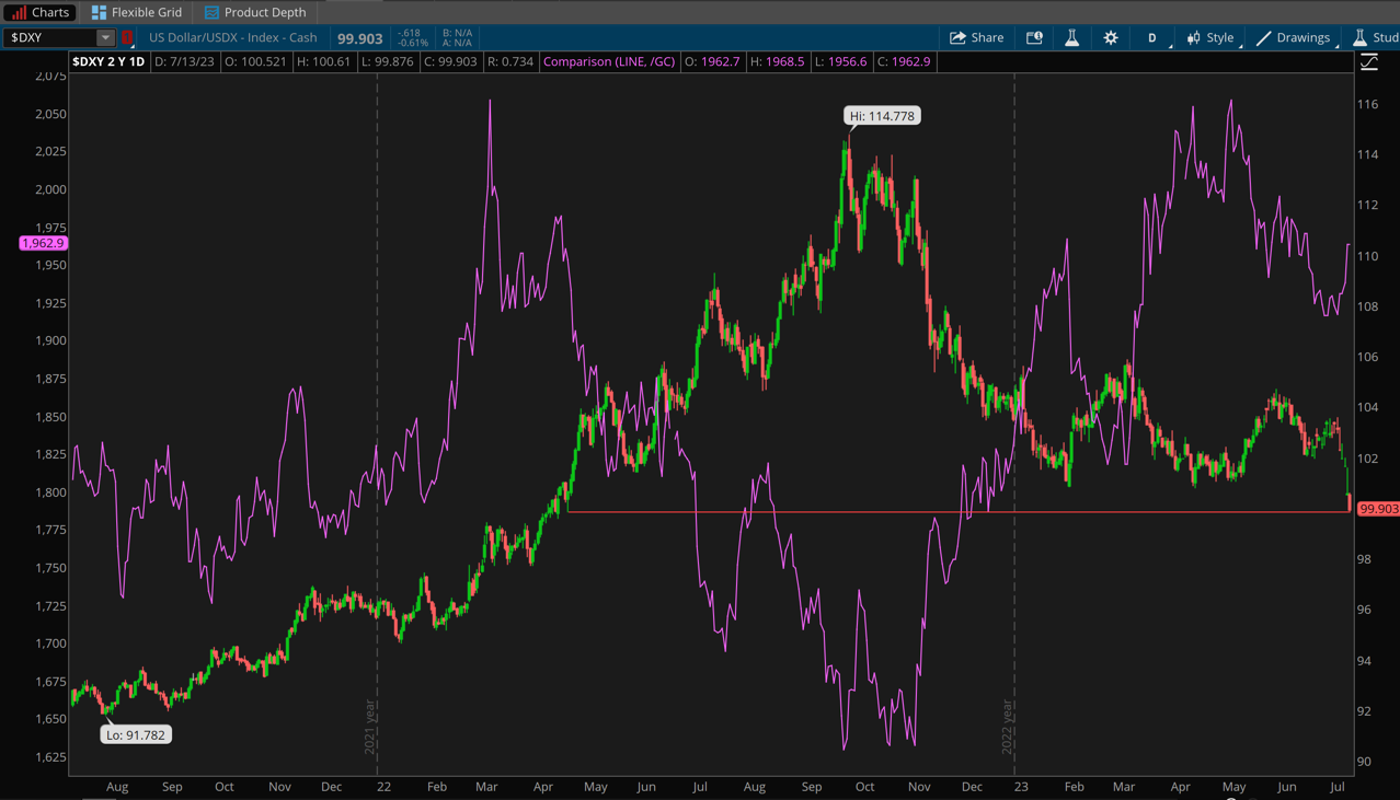Switch to the Flexible Grid tab
Image resolution: width=1400 pixels, height=800 pixels.
pos(137,12)
